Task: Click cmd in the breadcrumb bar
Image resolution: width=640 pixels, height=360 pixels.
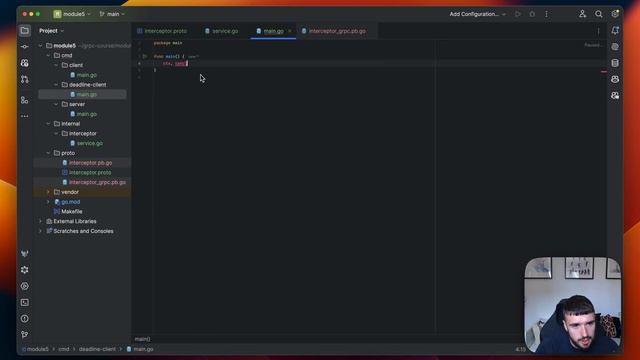Action: click(64, 349)
